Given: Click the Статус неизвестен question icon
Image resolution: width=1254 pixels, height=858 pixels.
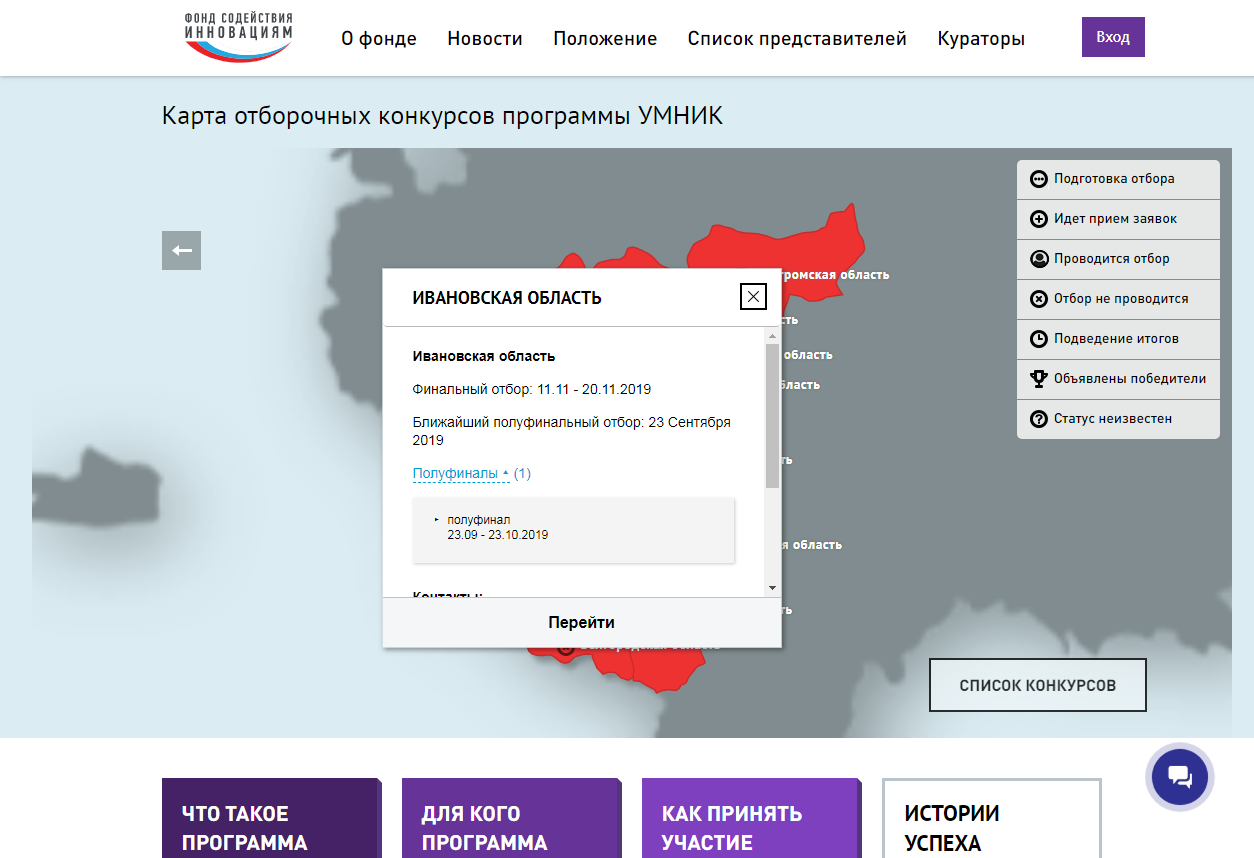Looking at the screenshot, I should point(1039,419).
